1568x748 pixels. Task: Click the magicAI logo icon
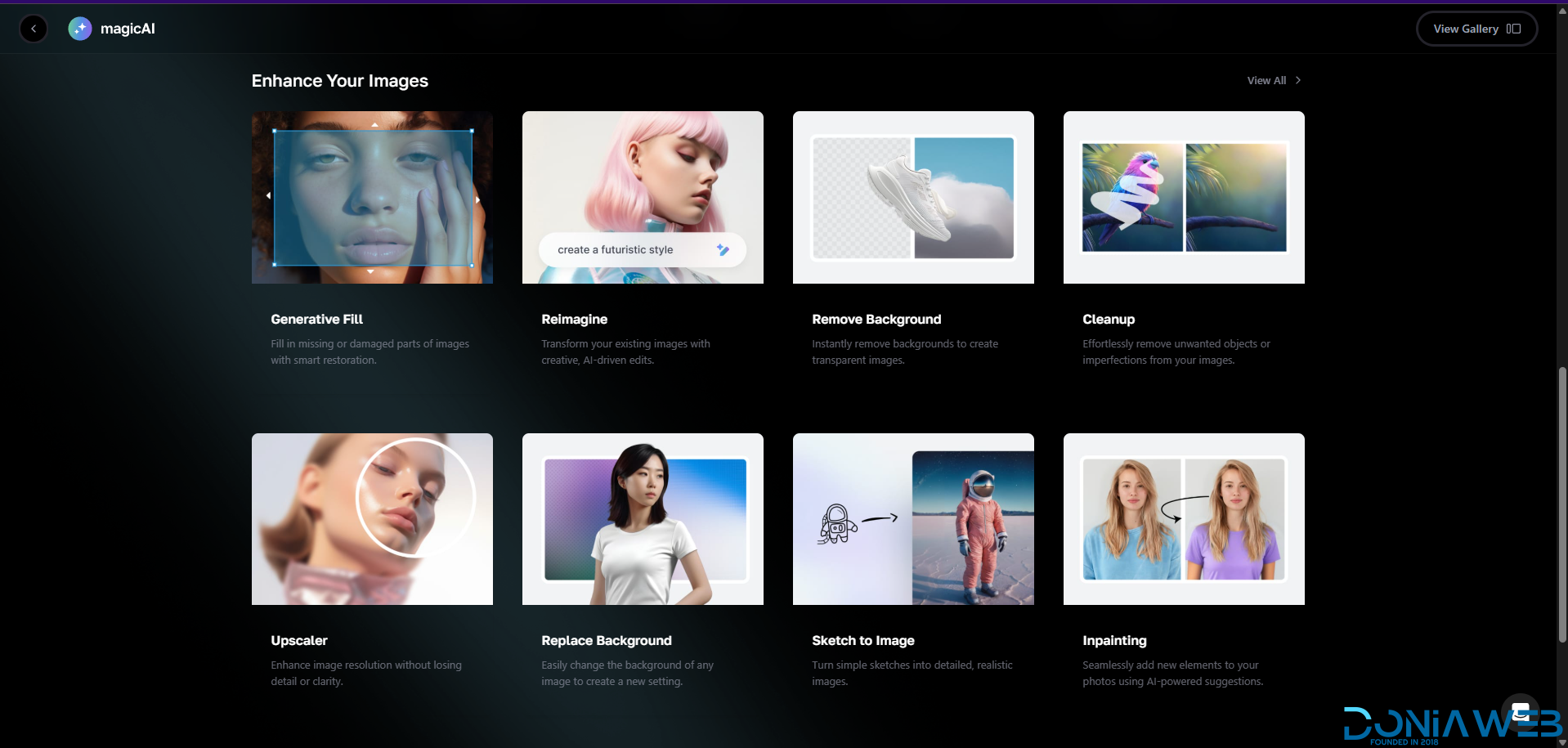pos(80,29)
